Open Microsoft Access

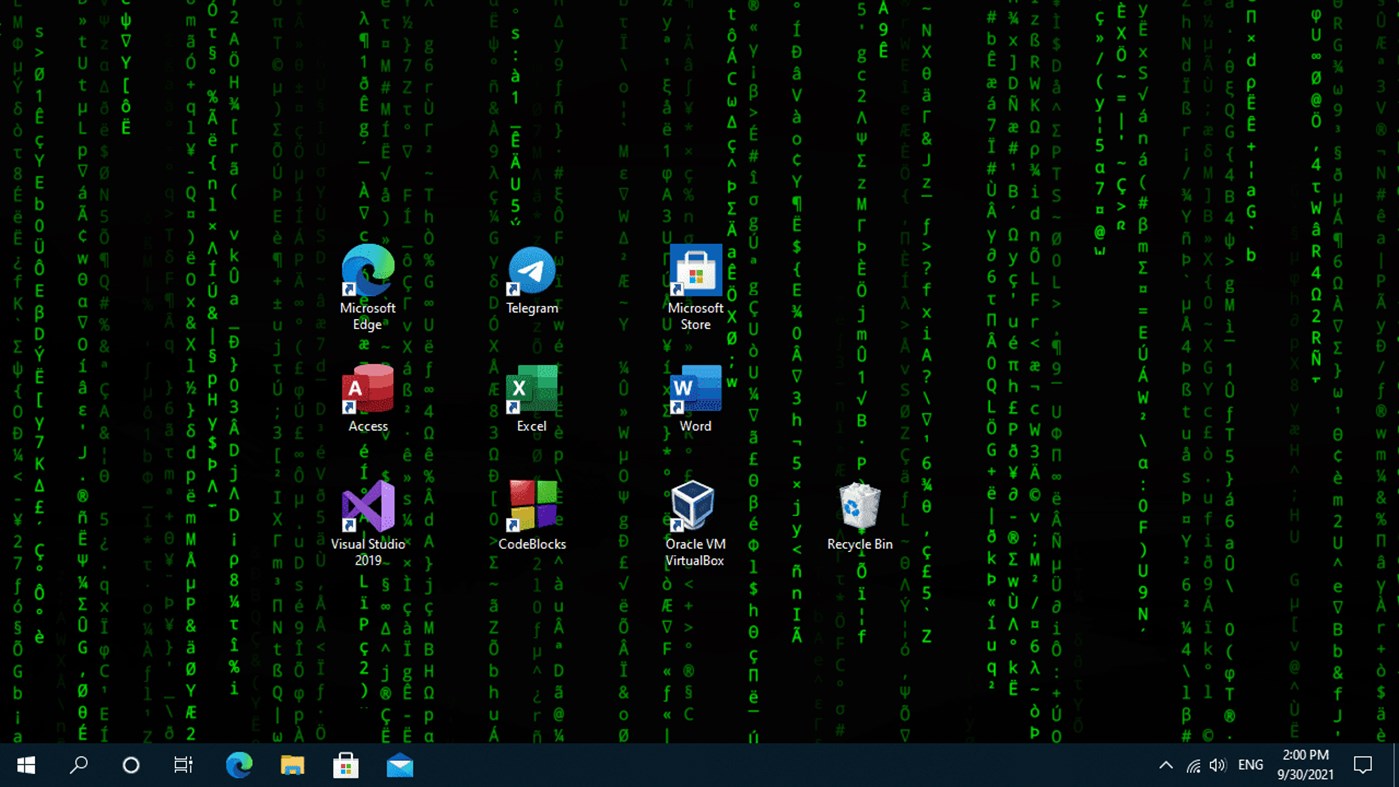click(367, 389)
